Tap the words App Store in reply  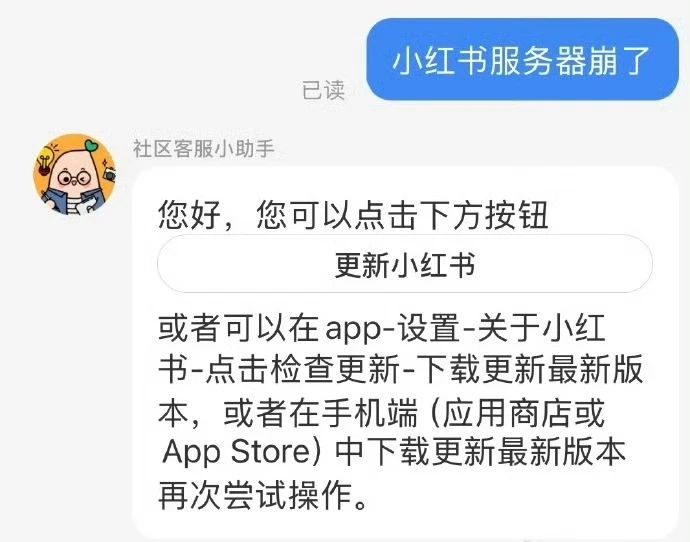click(237, 450)
